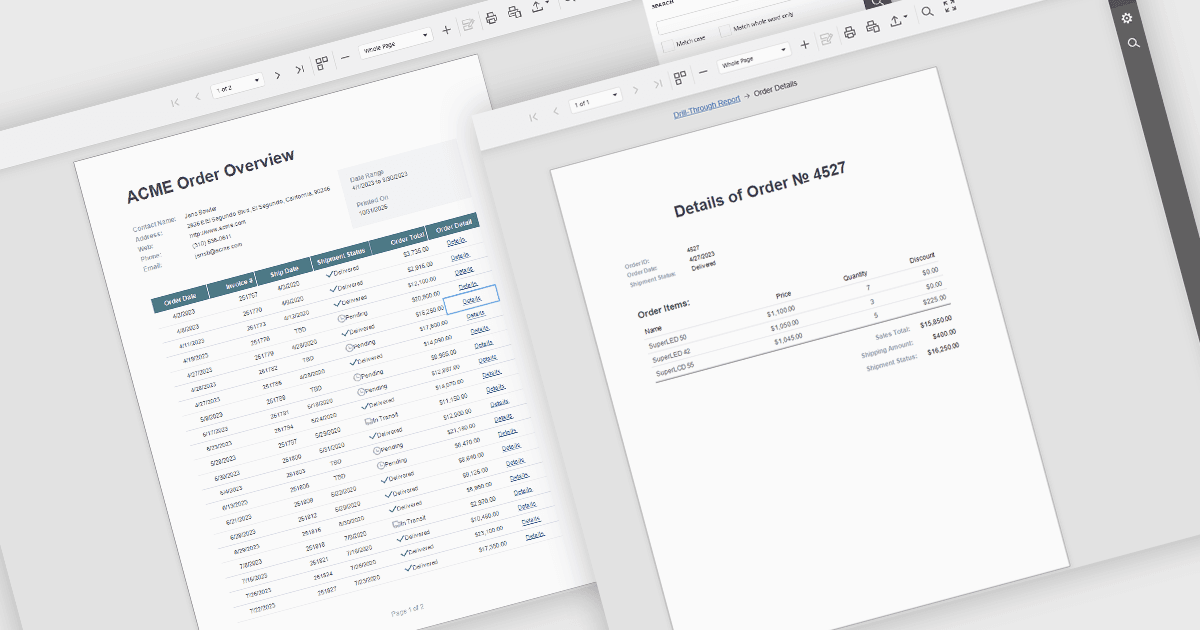Open zoom dropdown in Order Details viewer
Viewport: 1200px width, 630px height.
754,57
